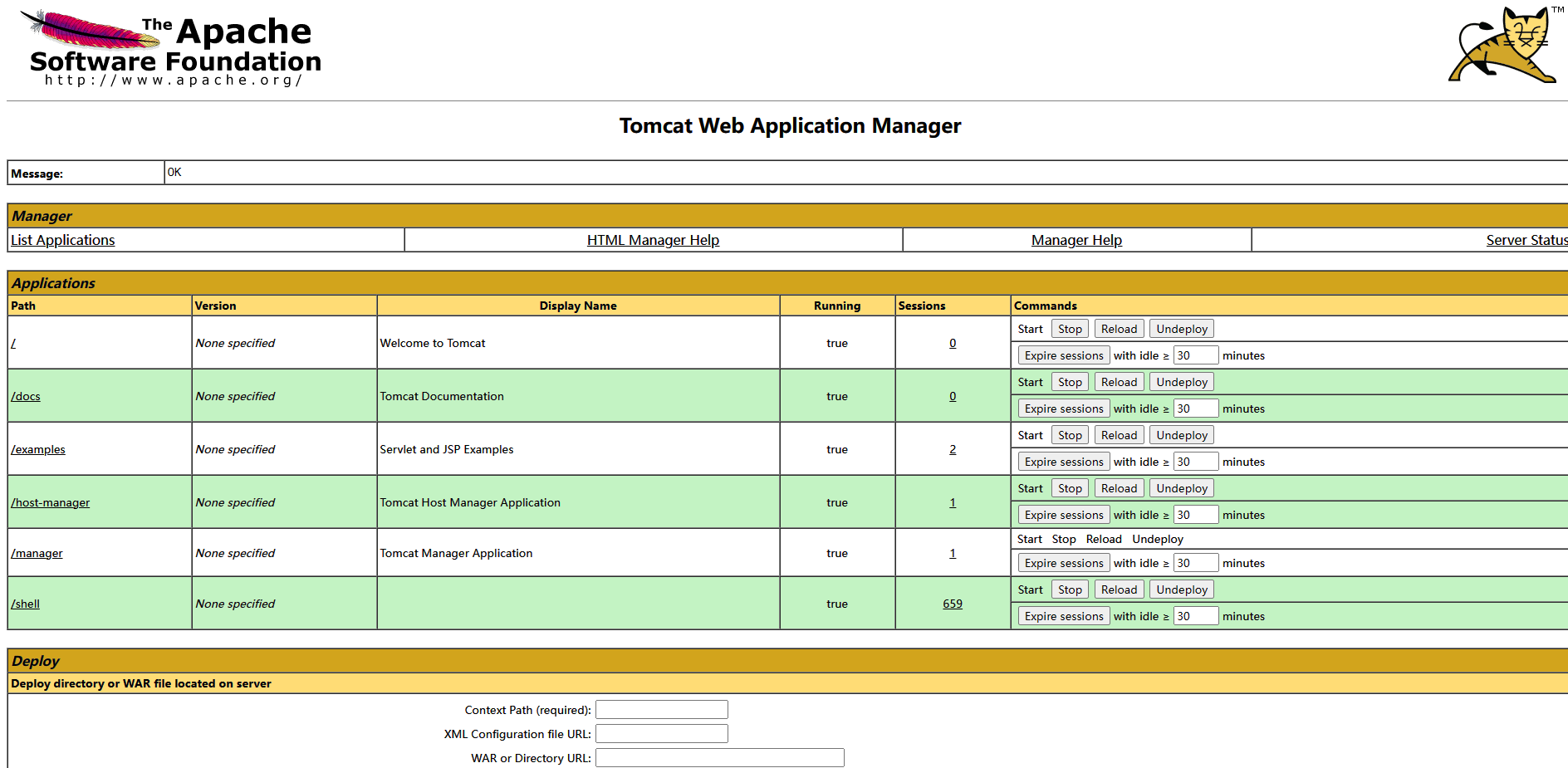Reload the /host-manager application
This screenshot has width=1568, height=768.
1119,488
